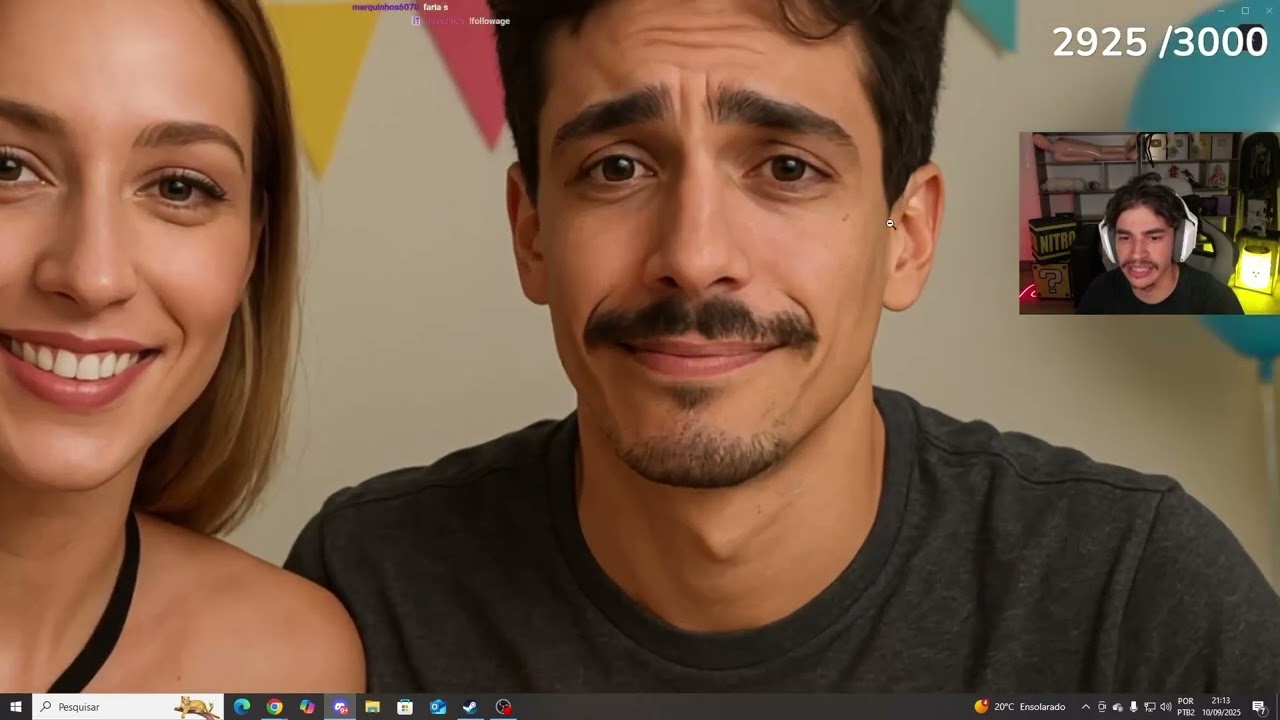Launch Google Chrome from the taskbar
The image size is (1280, 720).
(x=274, y=706)
